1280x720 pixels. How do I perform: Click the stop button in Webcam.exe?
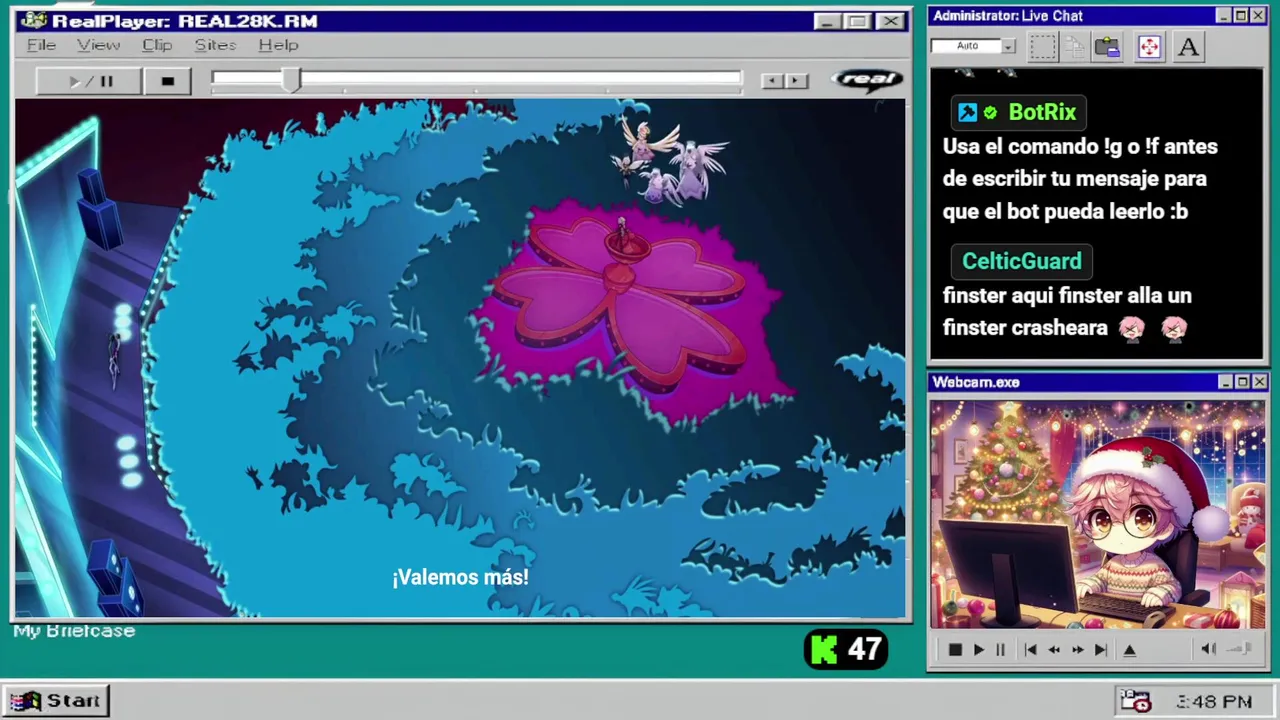955,650
